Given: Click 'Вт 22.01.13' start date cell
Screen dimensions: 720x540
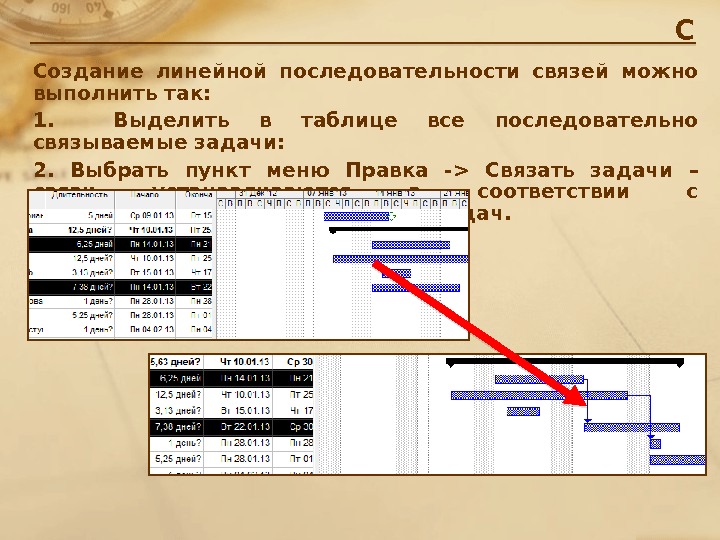Looking at the screenshot, I should pos(244,427).
